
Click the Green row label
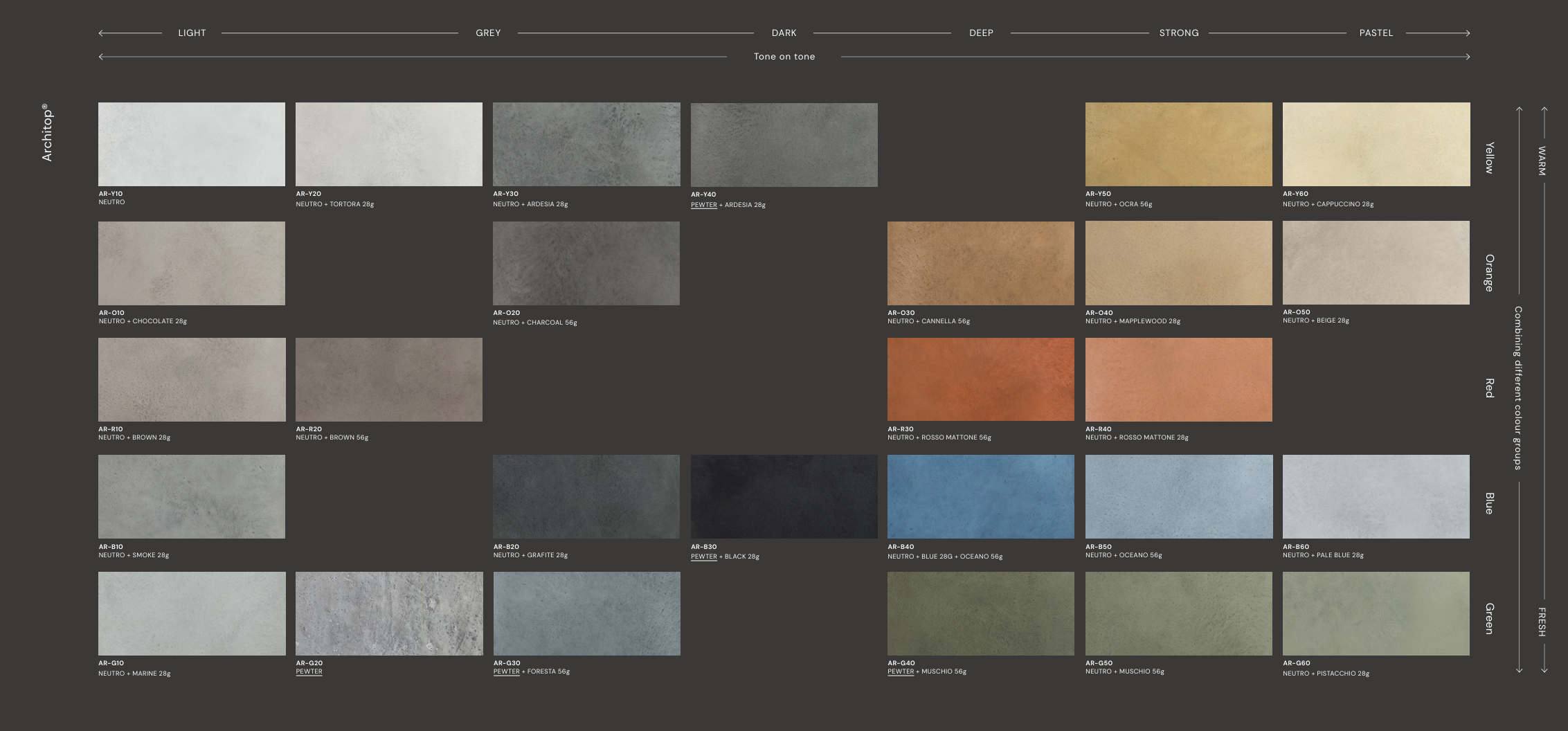point(1489,619)
